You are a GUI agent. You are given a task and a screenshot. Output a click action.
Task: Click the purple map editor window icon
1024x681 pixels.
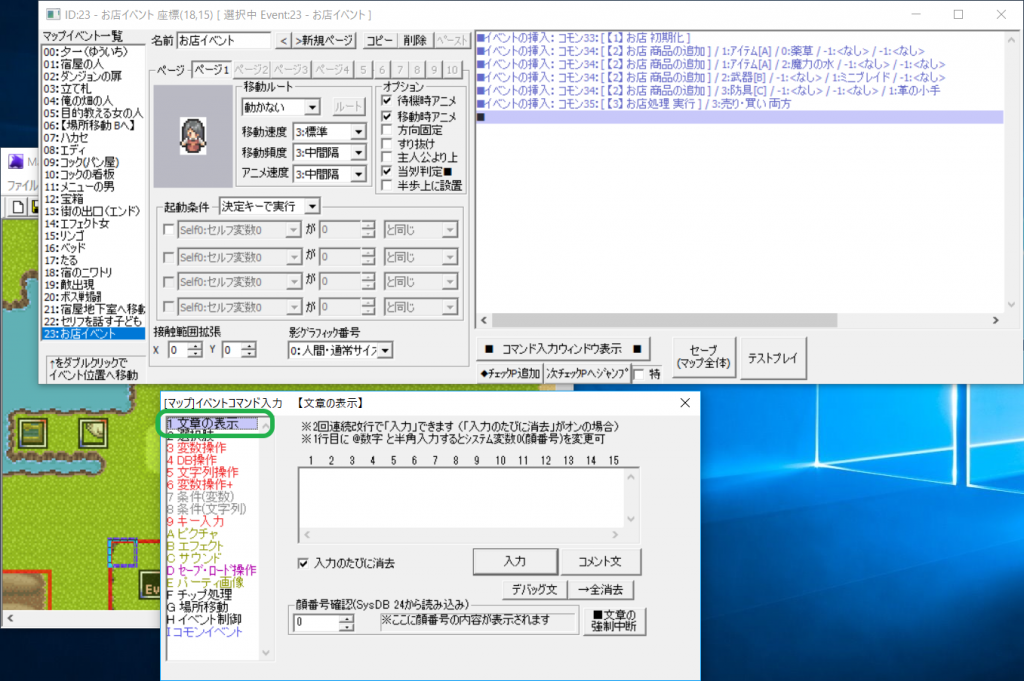[x=16, y=161]
